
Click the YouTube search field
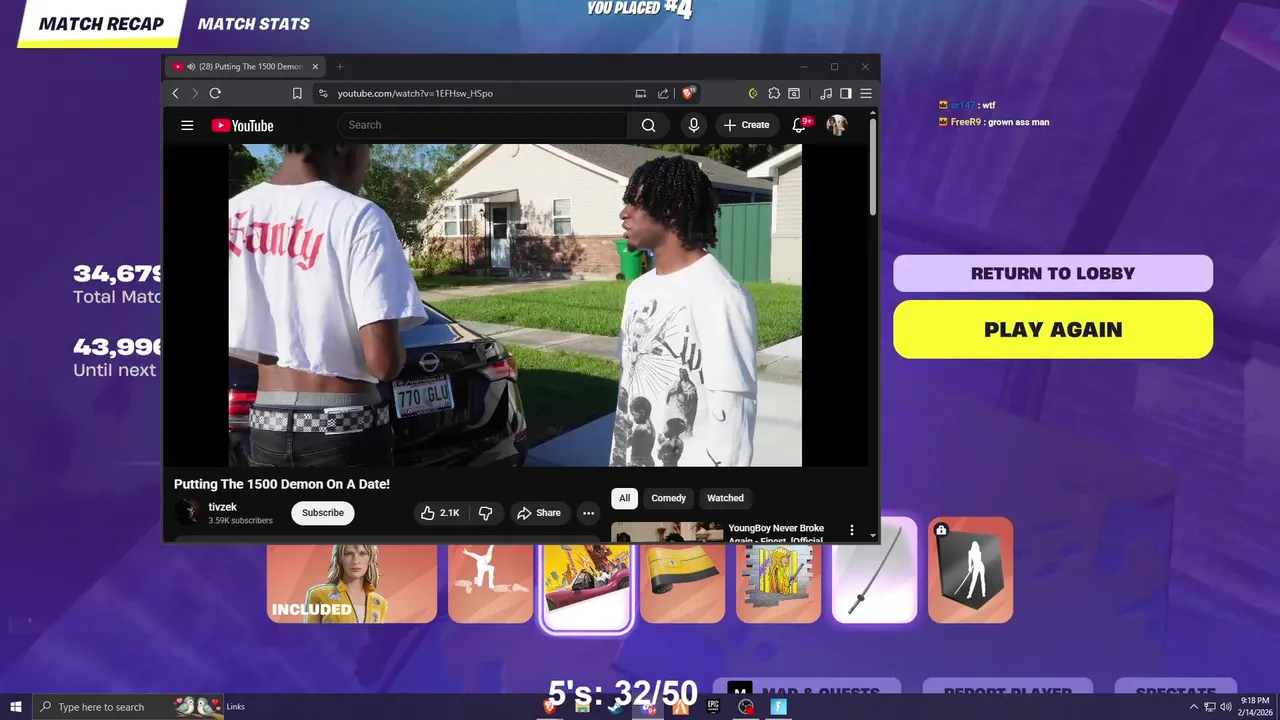(x=482, y=125)
